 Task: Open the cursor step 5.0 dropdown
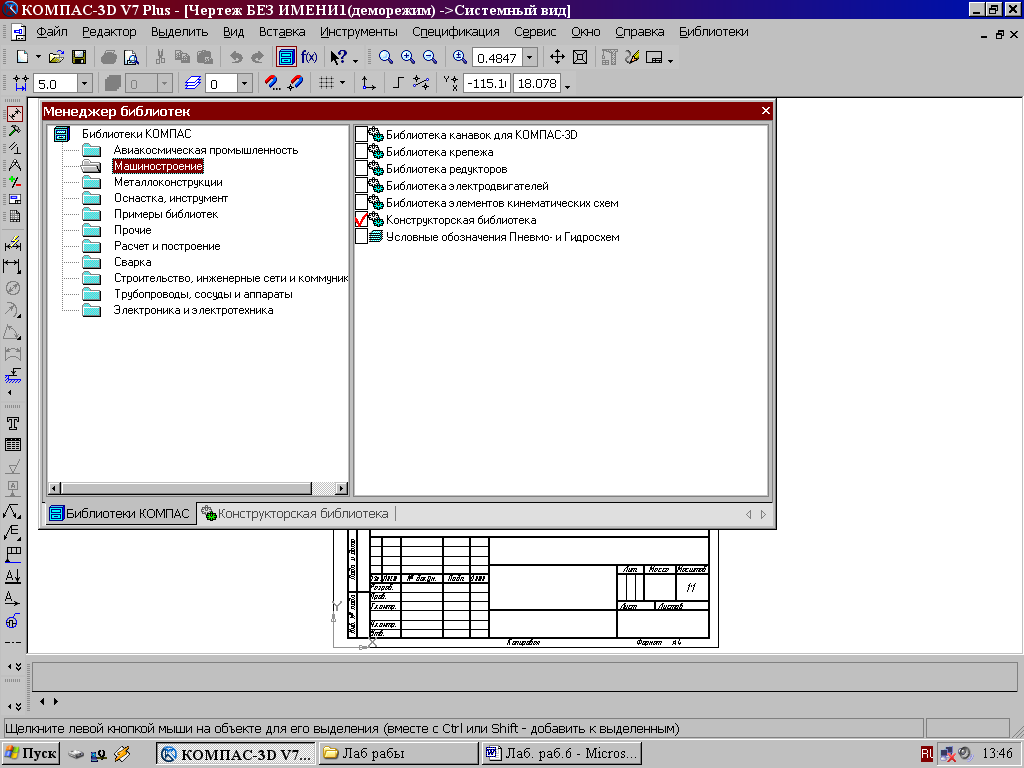click(x=84, y=84)
